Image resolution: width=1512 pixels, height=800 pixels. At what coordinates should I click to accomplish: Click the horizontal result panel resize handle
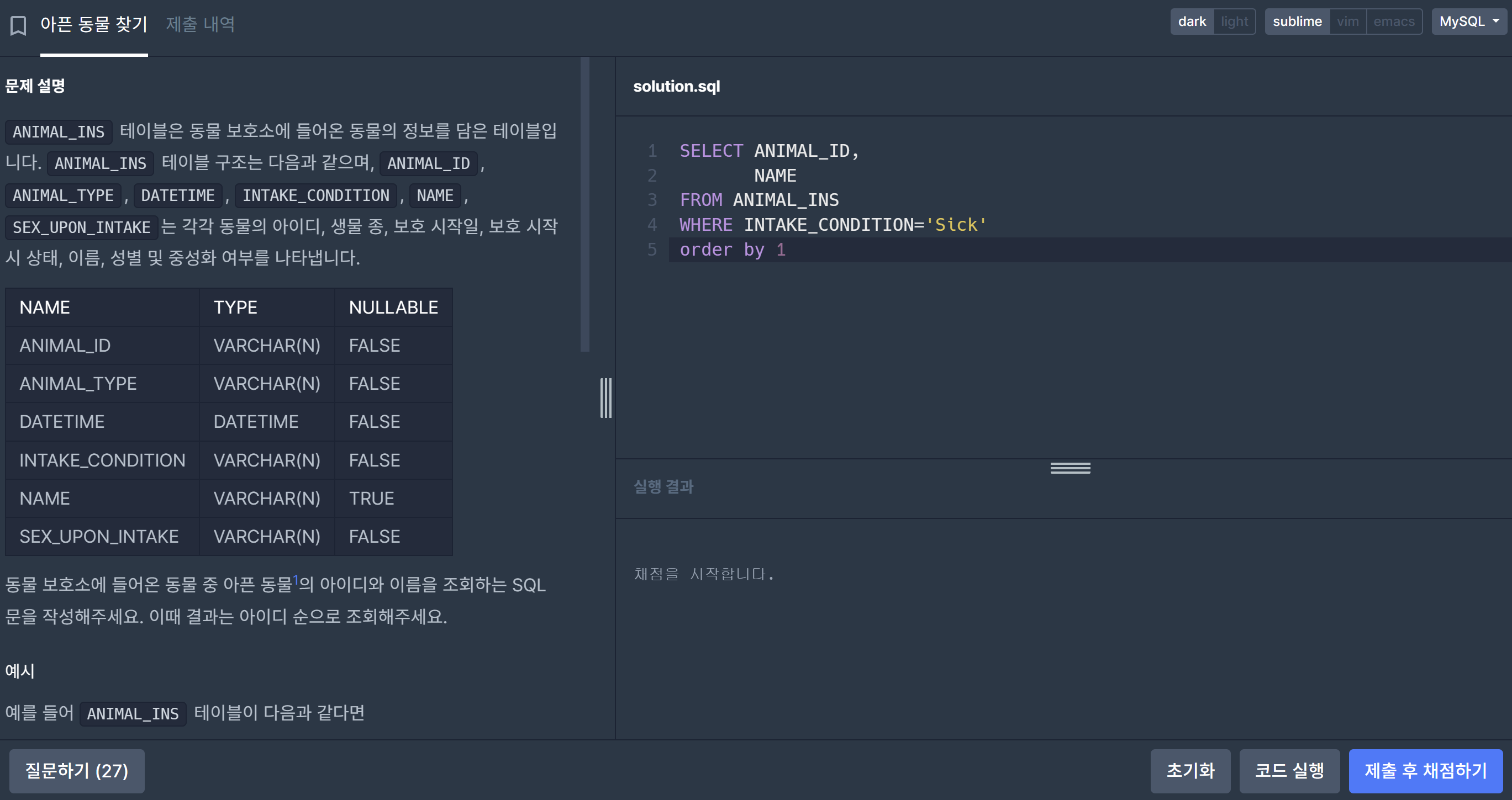(x=1070, y=468)
